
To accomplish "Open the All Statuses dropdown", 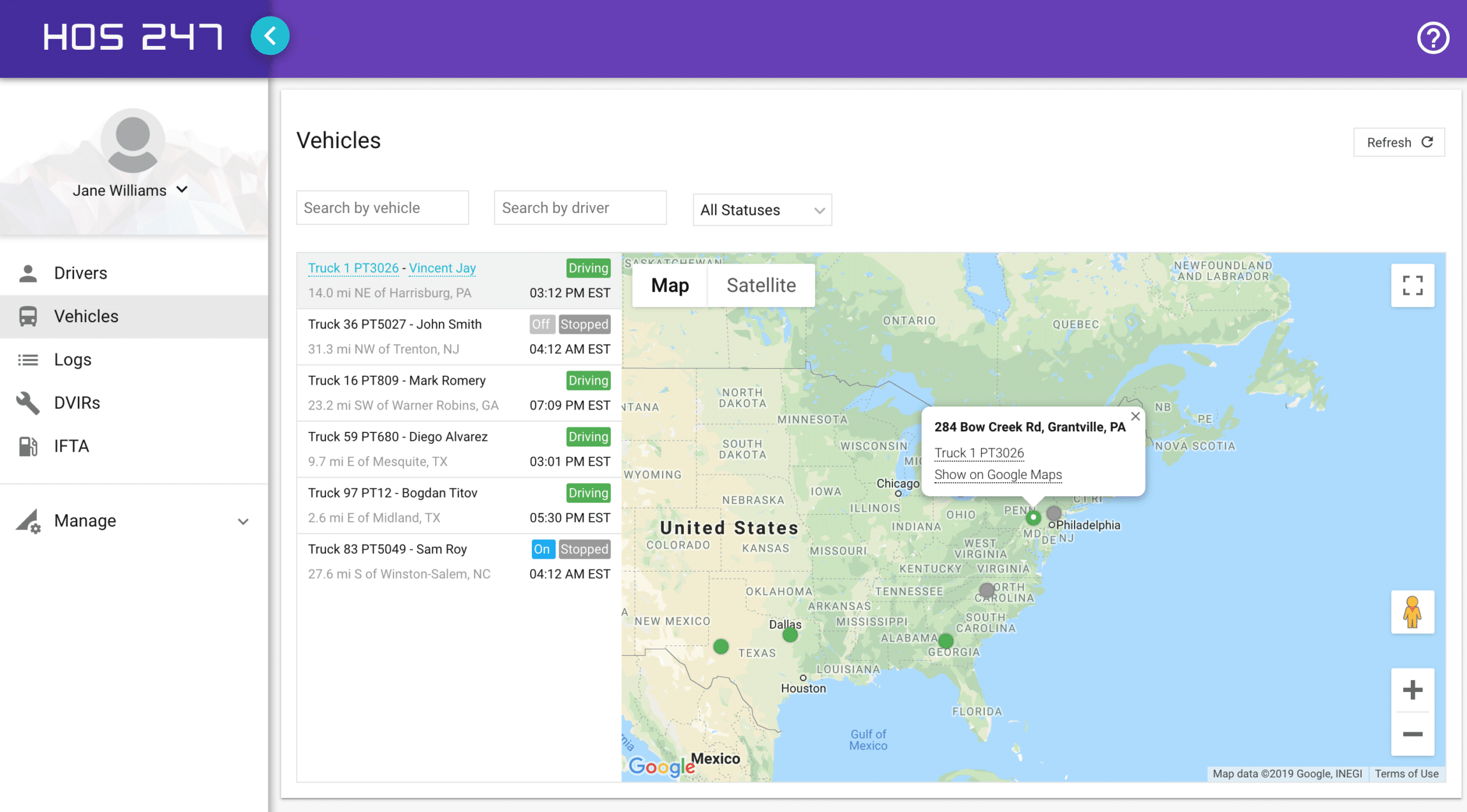I will [762, 210].
